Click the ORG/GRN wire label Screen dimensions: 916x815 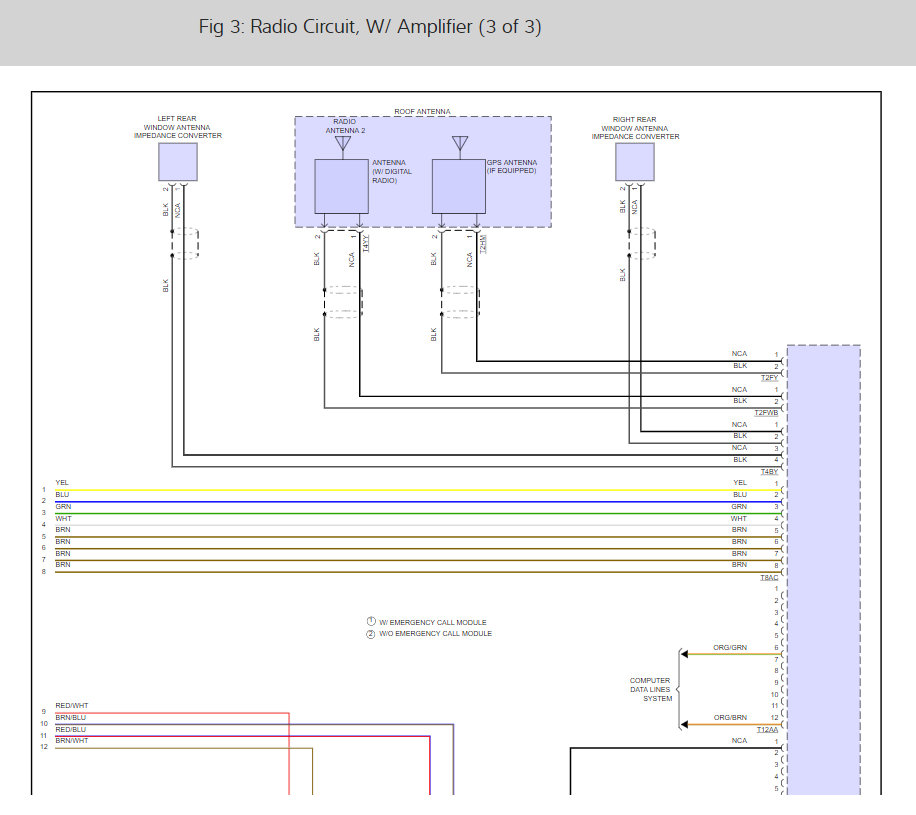(x=730, y=647)
